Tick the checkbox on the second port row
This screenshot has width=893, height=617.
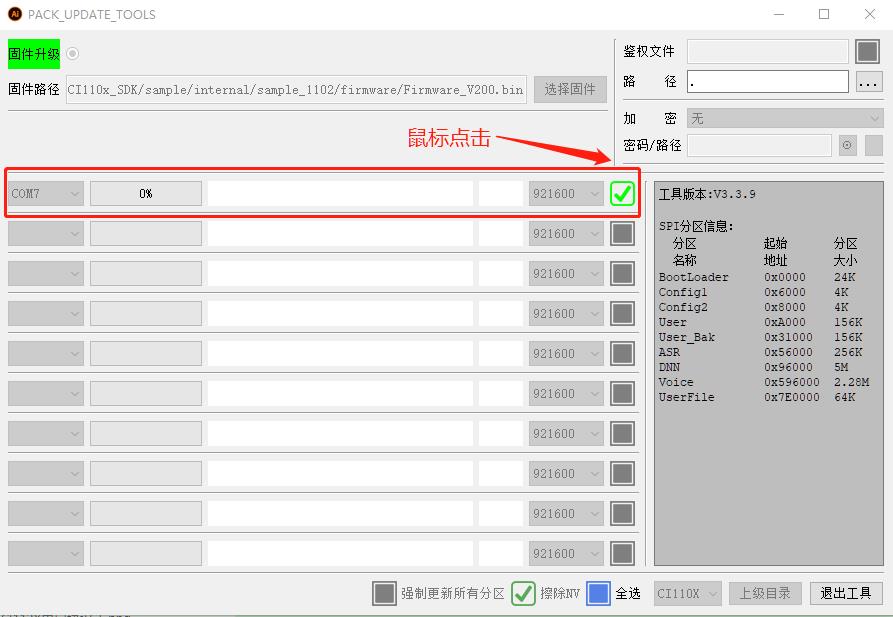pos(622,234)
